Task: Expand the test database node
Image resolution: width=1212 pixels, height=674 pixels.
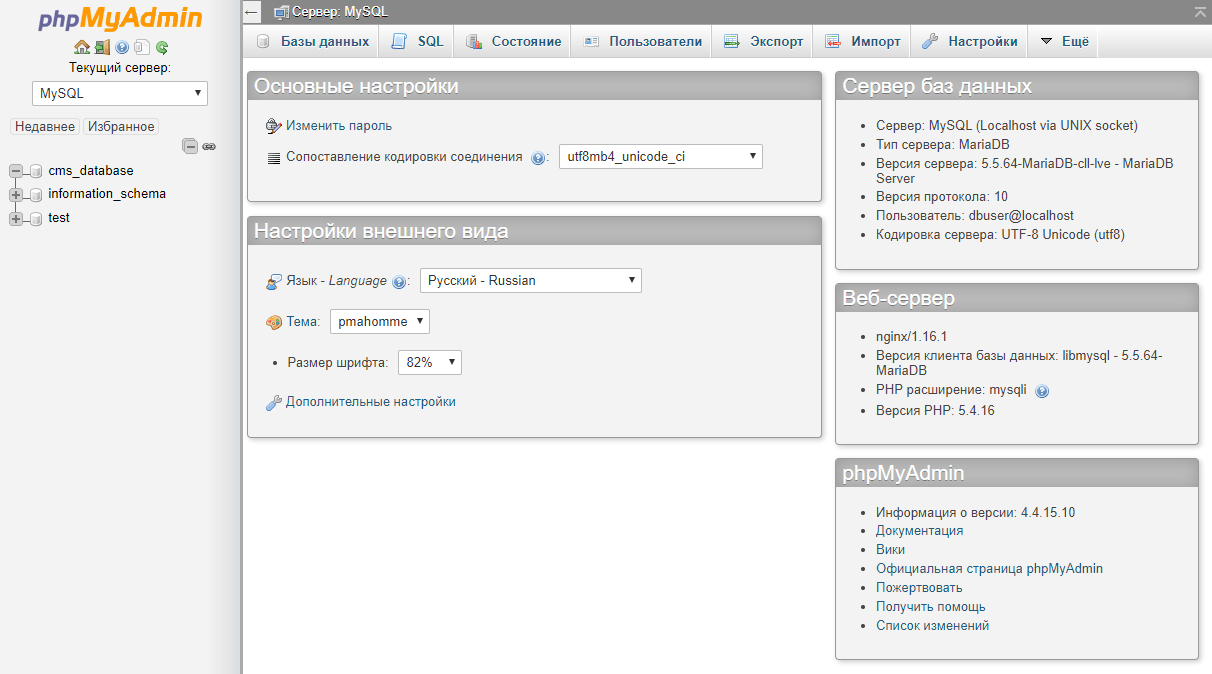Action: pyautogui.click(x=16, y=218)
